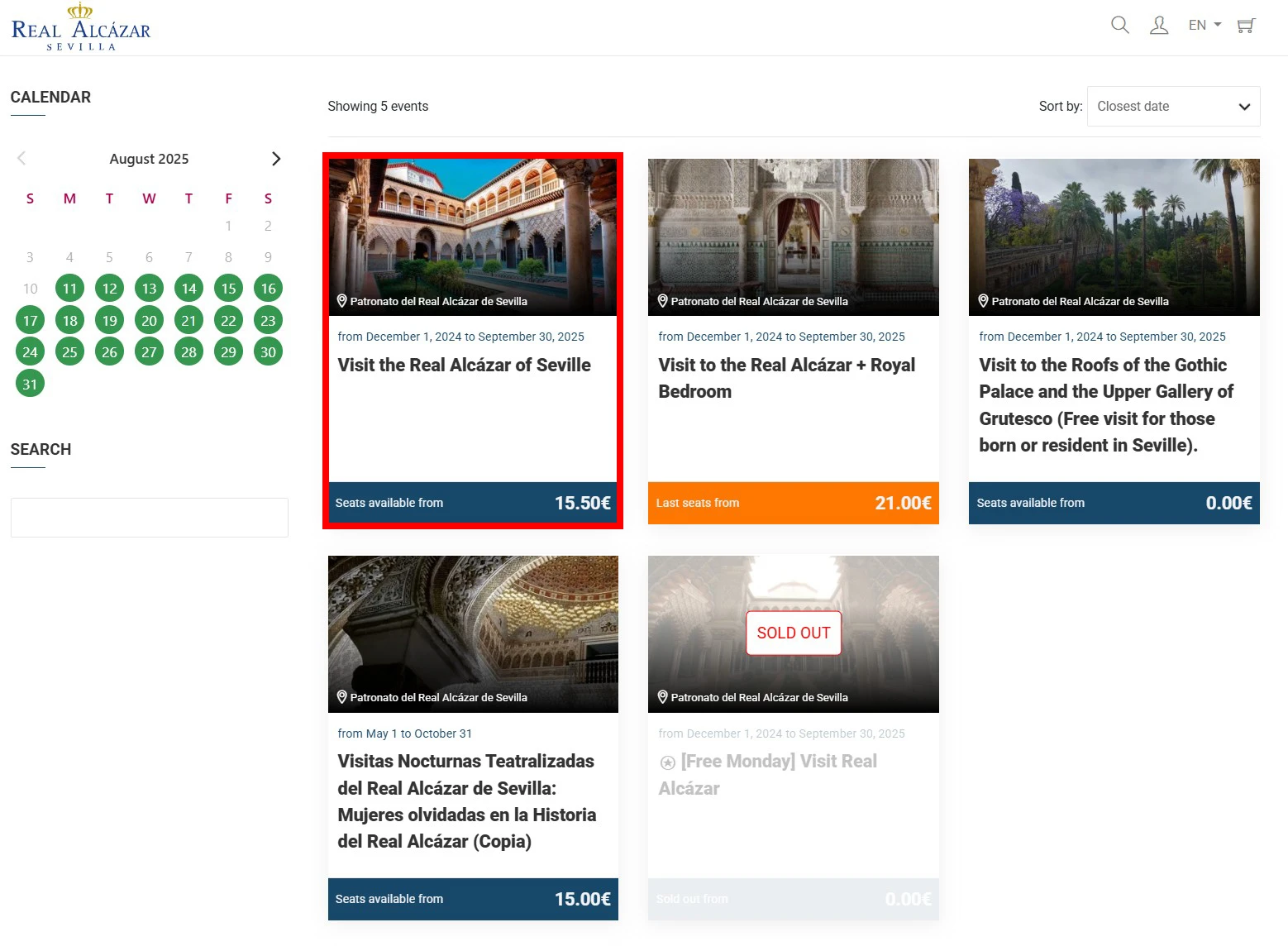Click the search input field

(x=150, y=518)
